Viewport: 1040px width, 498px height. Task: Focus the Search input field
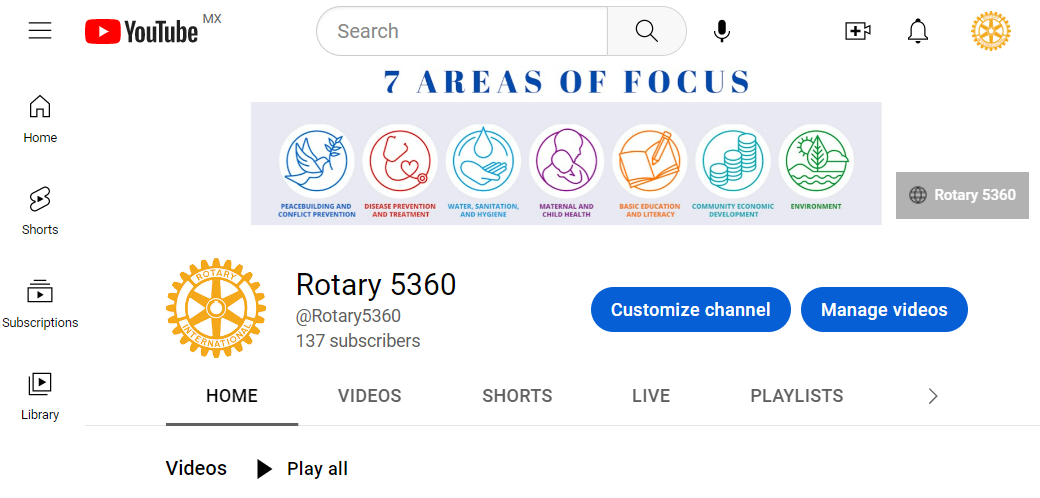coord(462,31)
